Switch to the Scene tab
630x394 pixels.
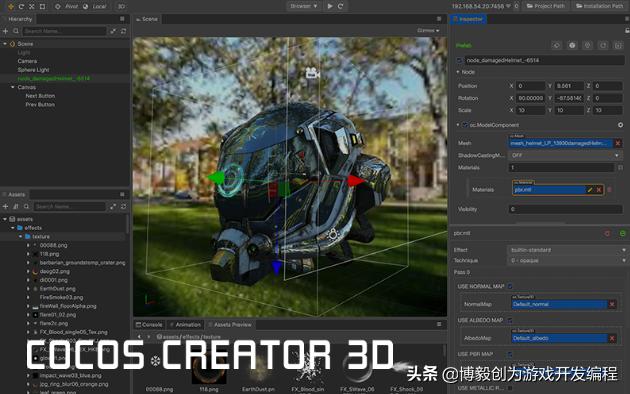pyautogui.click(x=147, y=19)
